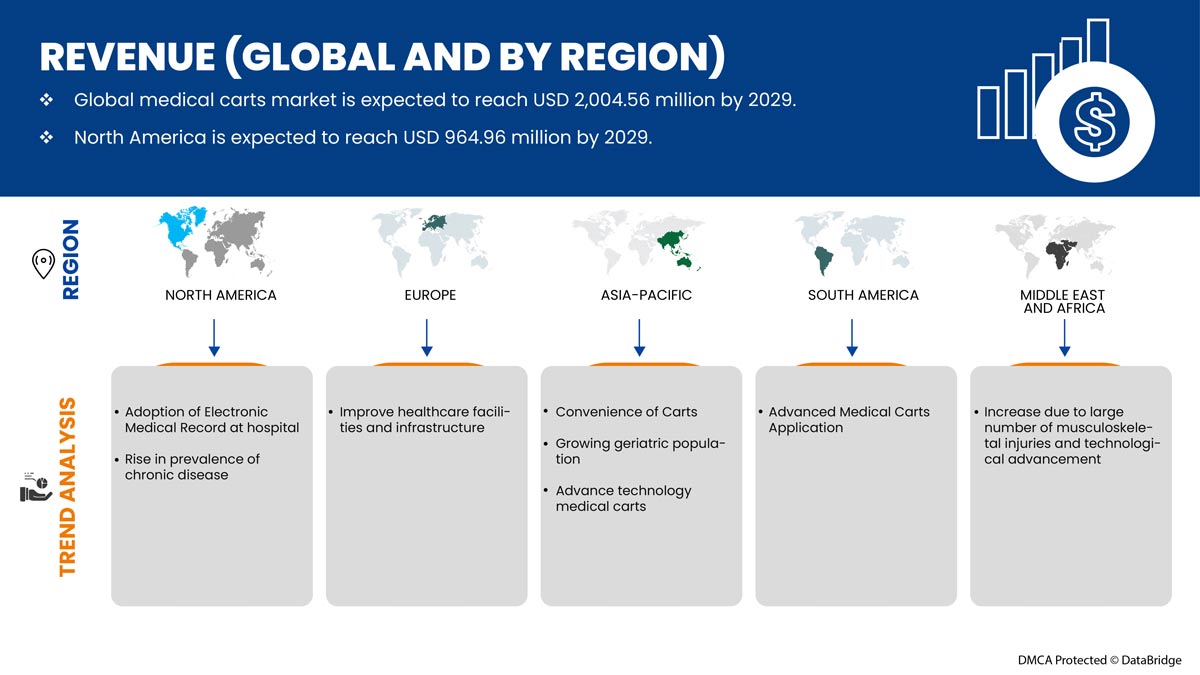
Task: Click the ASIA-PACIFIC region label
Action: pyautogui.click(x=640, y=295)
